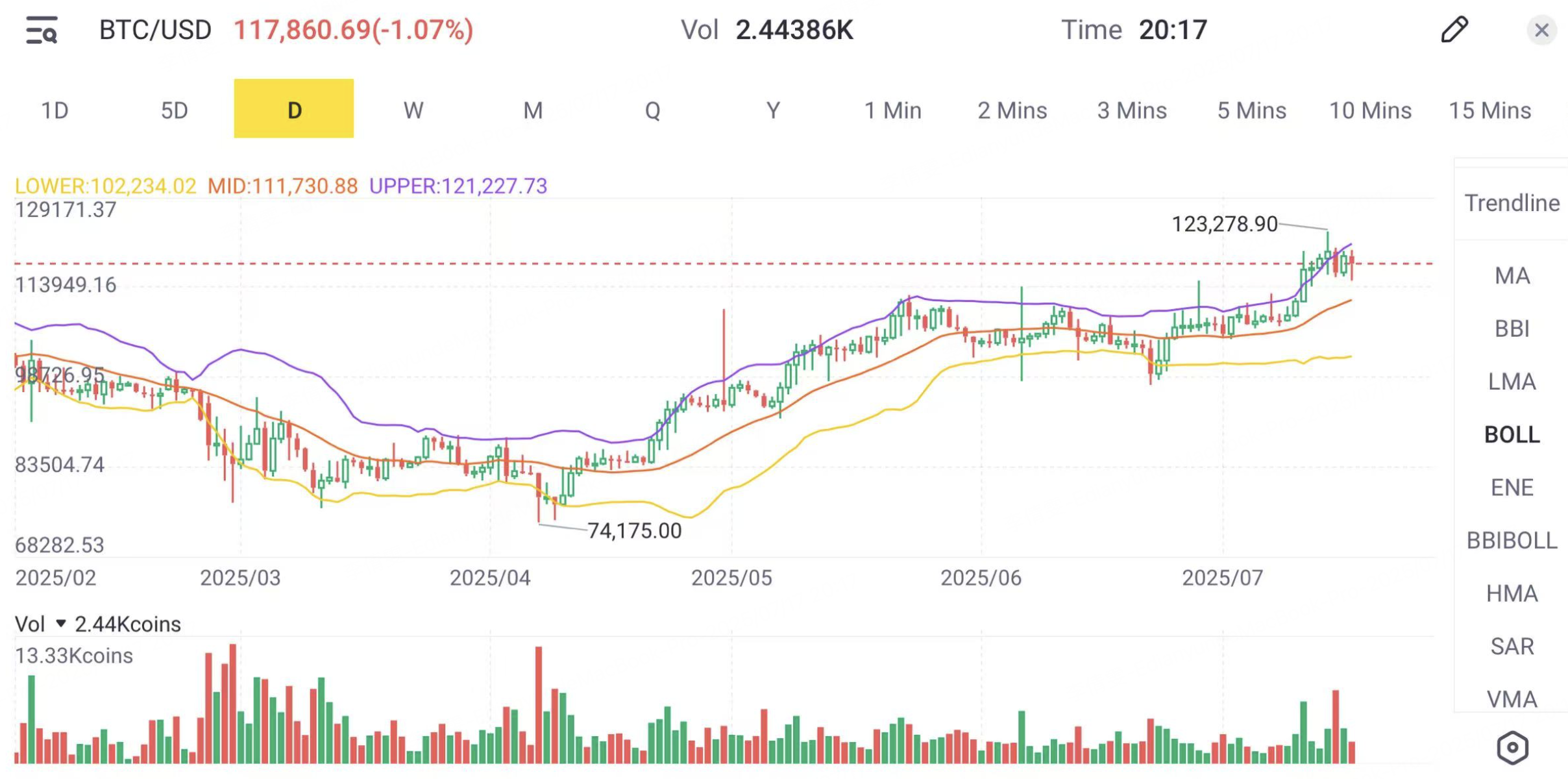Viewport: 1568px width, 779px height.
Task: Click the 74,175.00 low price marker
Action: pos(634,531)
